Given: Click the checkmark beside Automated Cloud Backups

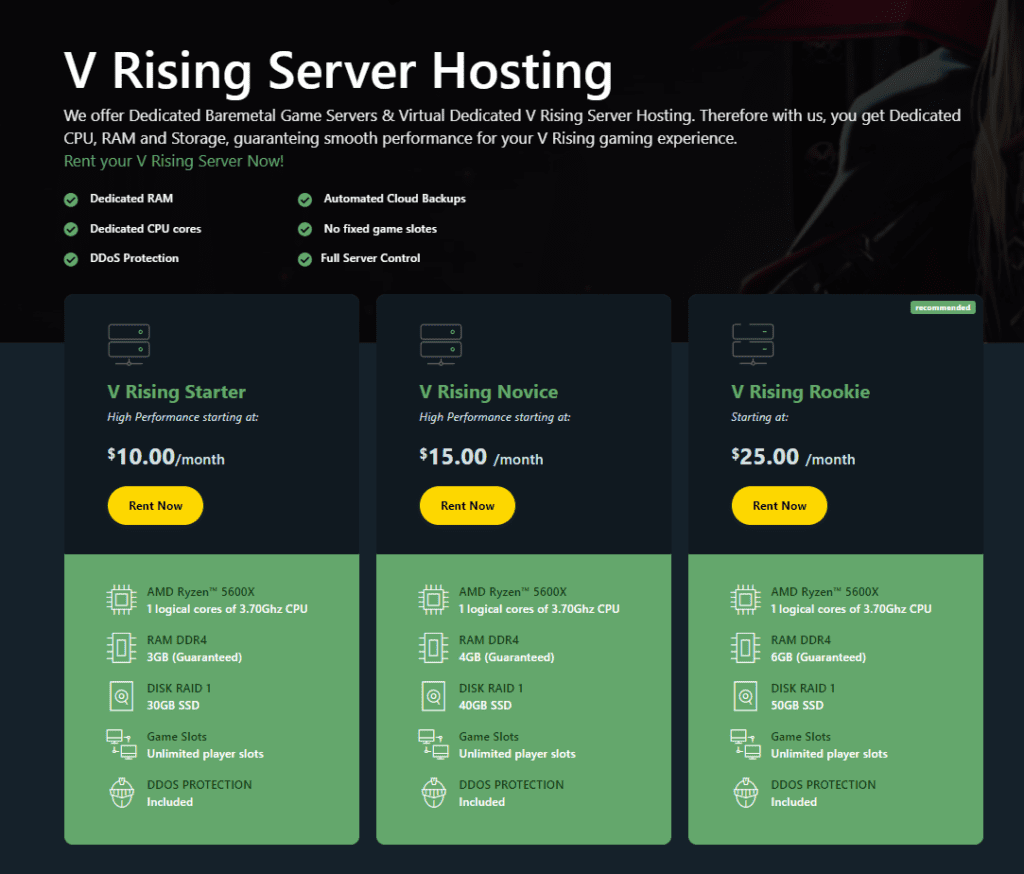Looking at the screenshot, I should coord(305,199).
